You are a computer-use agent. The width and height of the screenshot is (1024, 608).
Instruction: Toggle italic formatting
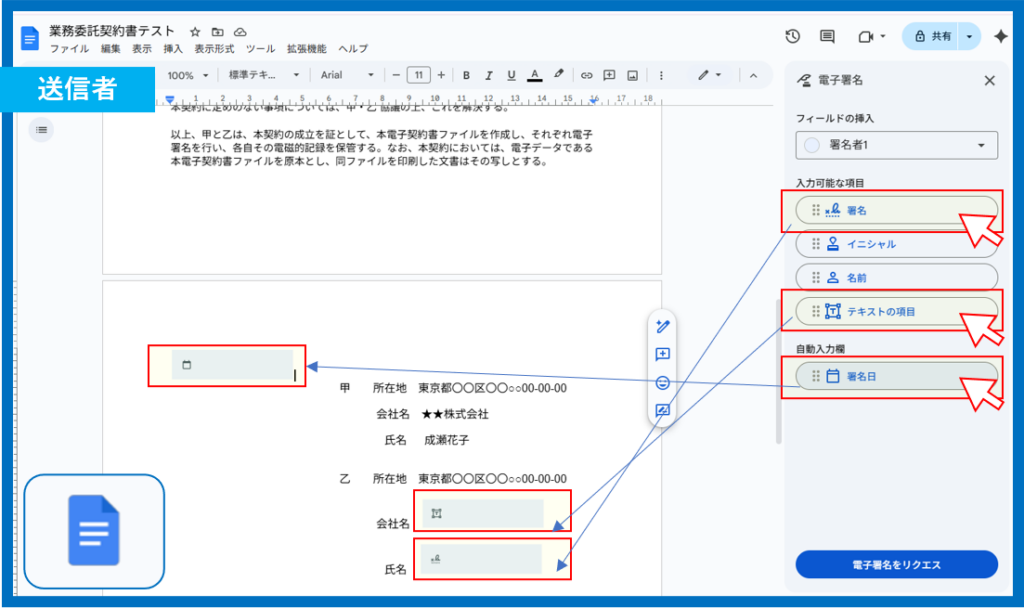489,75
